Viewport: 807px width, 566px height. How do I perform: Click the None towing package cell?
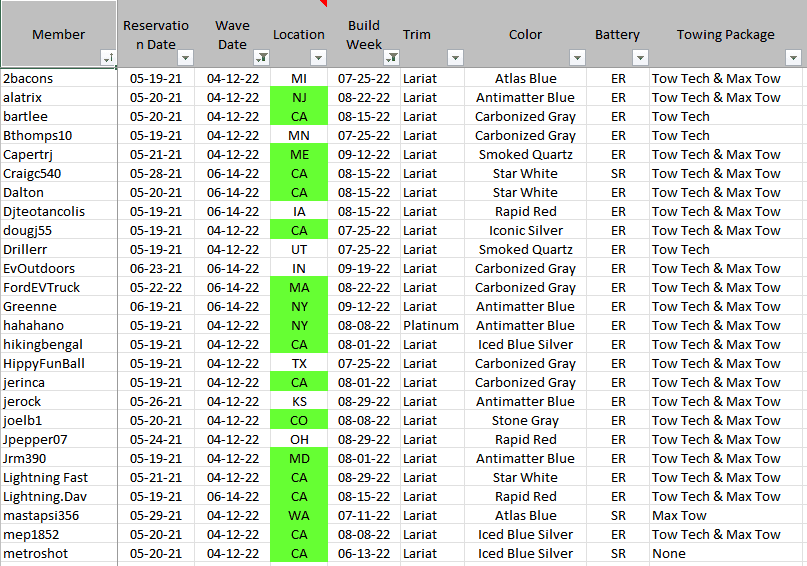pyautogui.click(x=669, y=553)
